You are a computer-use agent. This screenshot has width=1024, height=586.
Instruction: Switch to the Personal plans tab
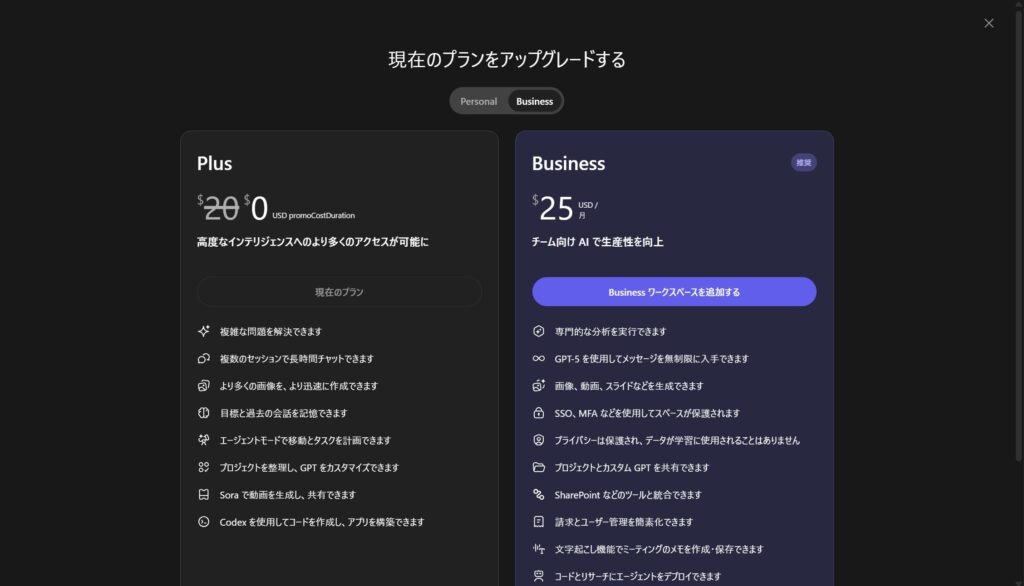[478, 101]
